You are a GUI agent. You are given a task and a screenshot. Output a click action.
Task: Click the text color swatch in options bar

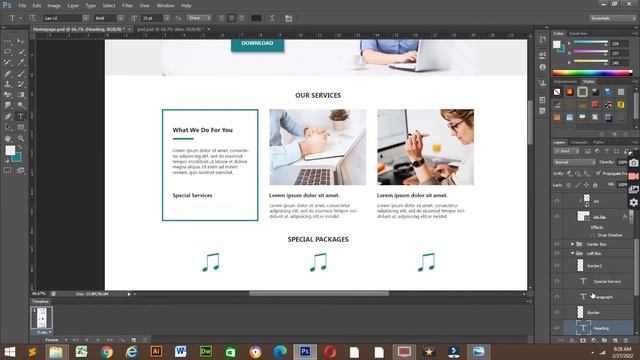[256, 18]
